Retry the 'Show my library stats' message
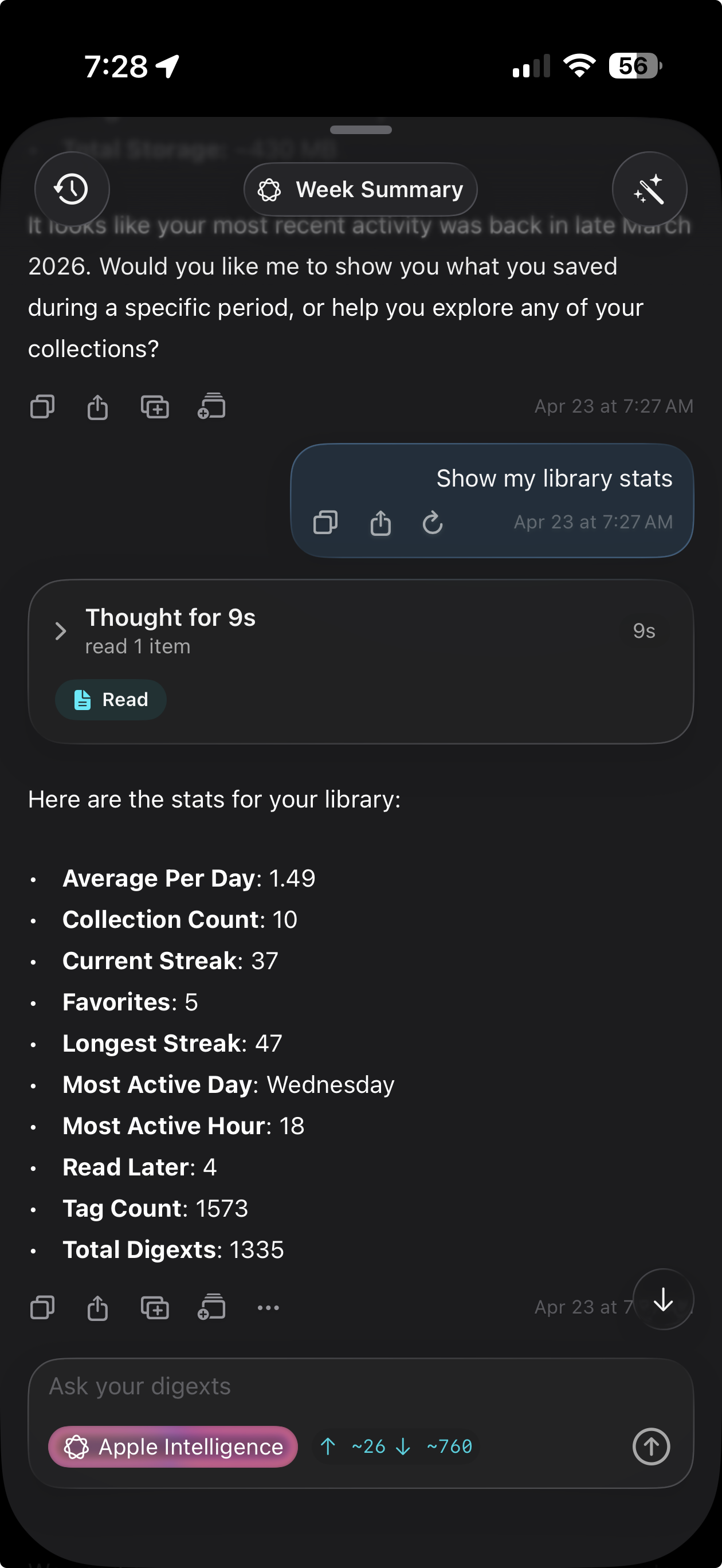722x1568 pixels. pyautogui.click(x=432, y=522)
